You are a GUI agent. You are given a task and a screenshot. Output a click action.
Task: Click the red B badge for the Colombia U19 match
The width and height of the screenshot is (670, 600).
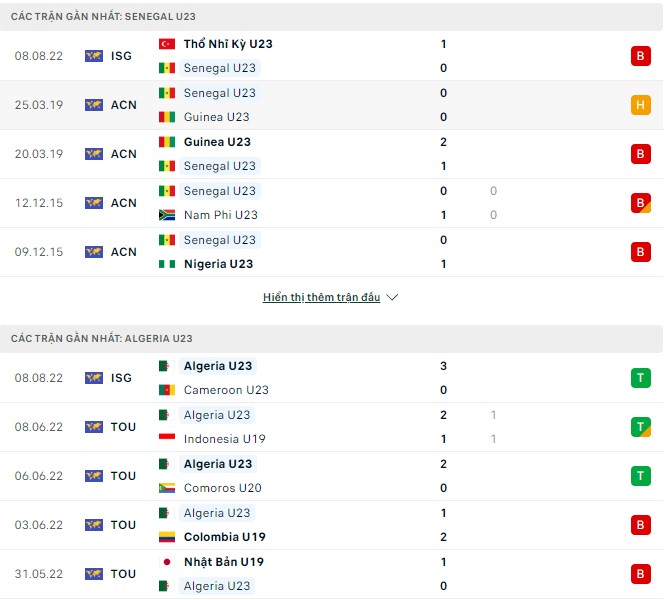pos(640,525)
